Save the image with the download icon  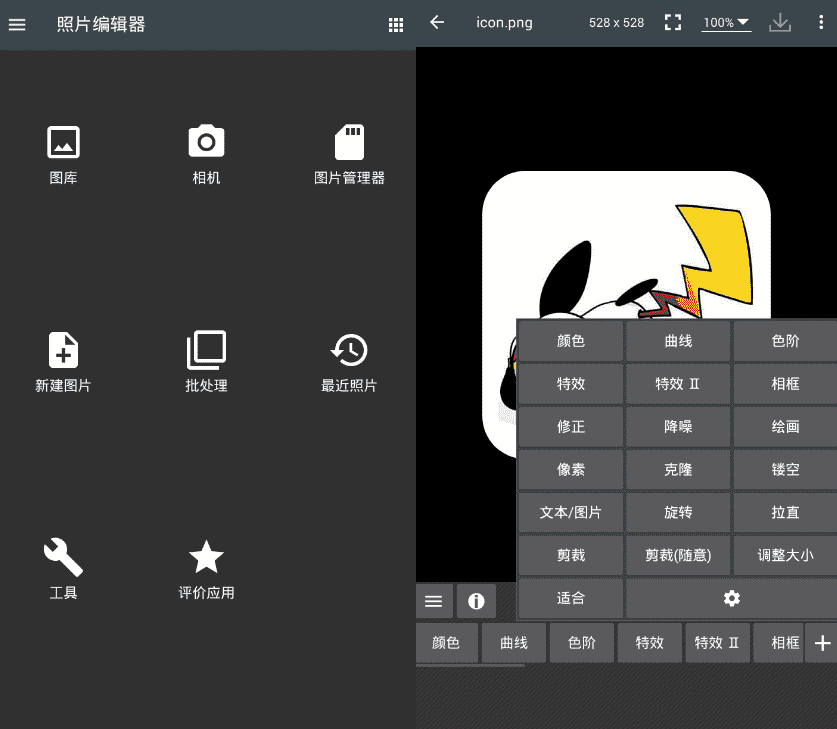[x=780, y=22]
